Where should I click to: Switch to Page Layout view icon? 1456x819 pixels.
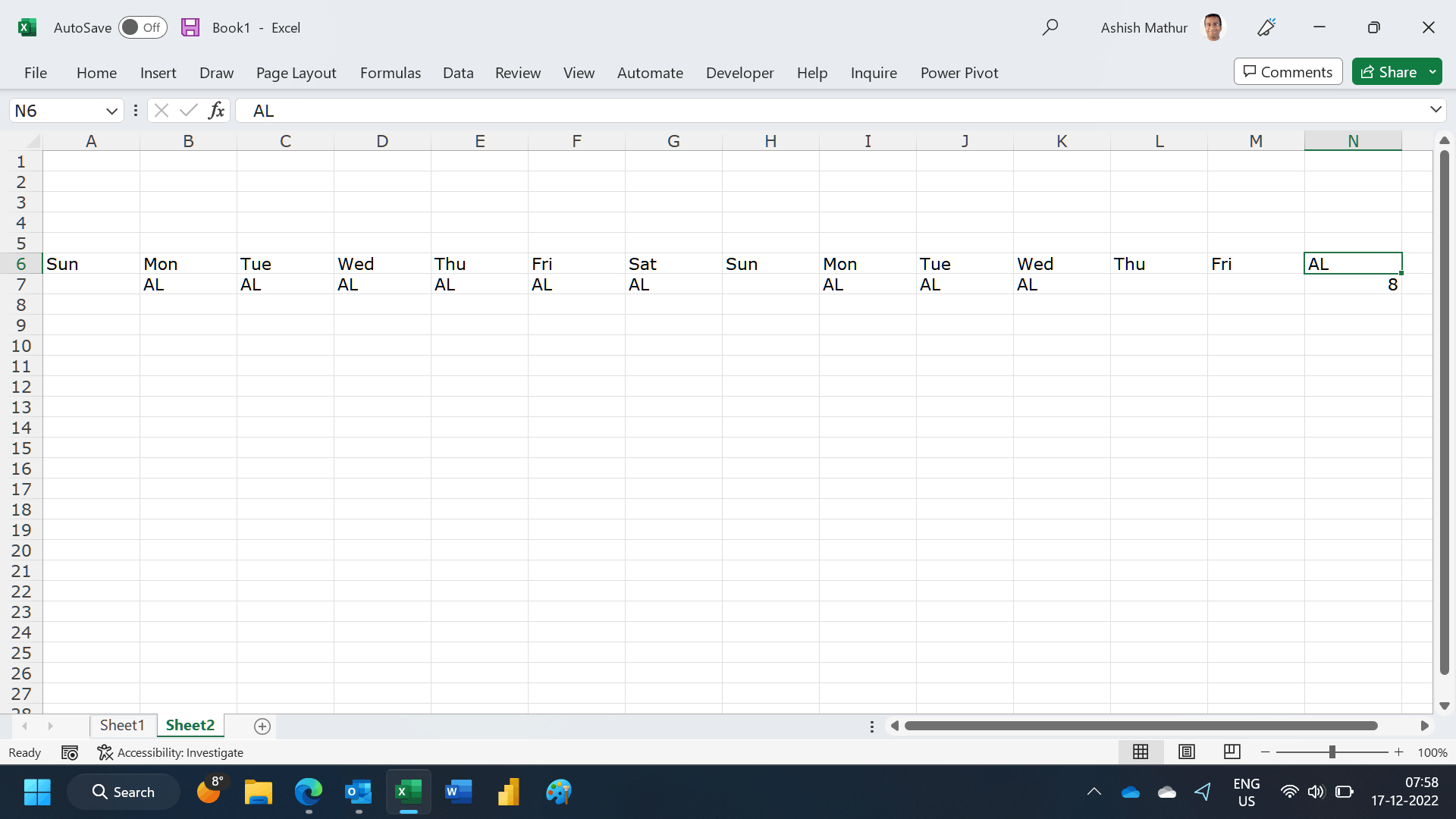(1186, 752)
